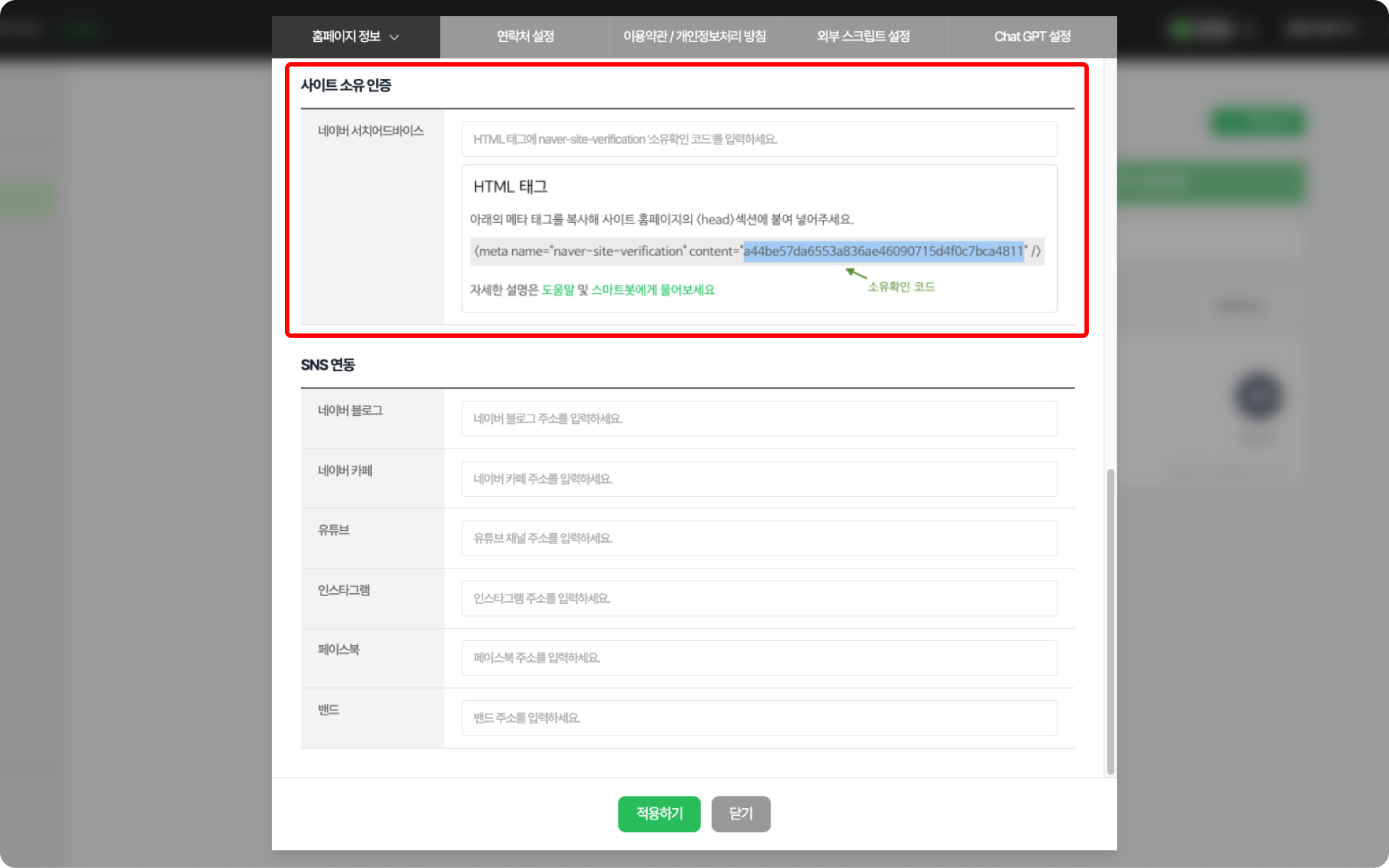The height and width of the screenshot is (868, 1389).
Task: Click the 유튜브 channel address field
Action: tap(759, 538)
